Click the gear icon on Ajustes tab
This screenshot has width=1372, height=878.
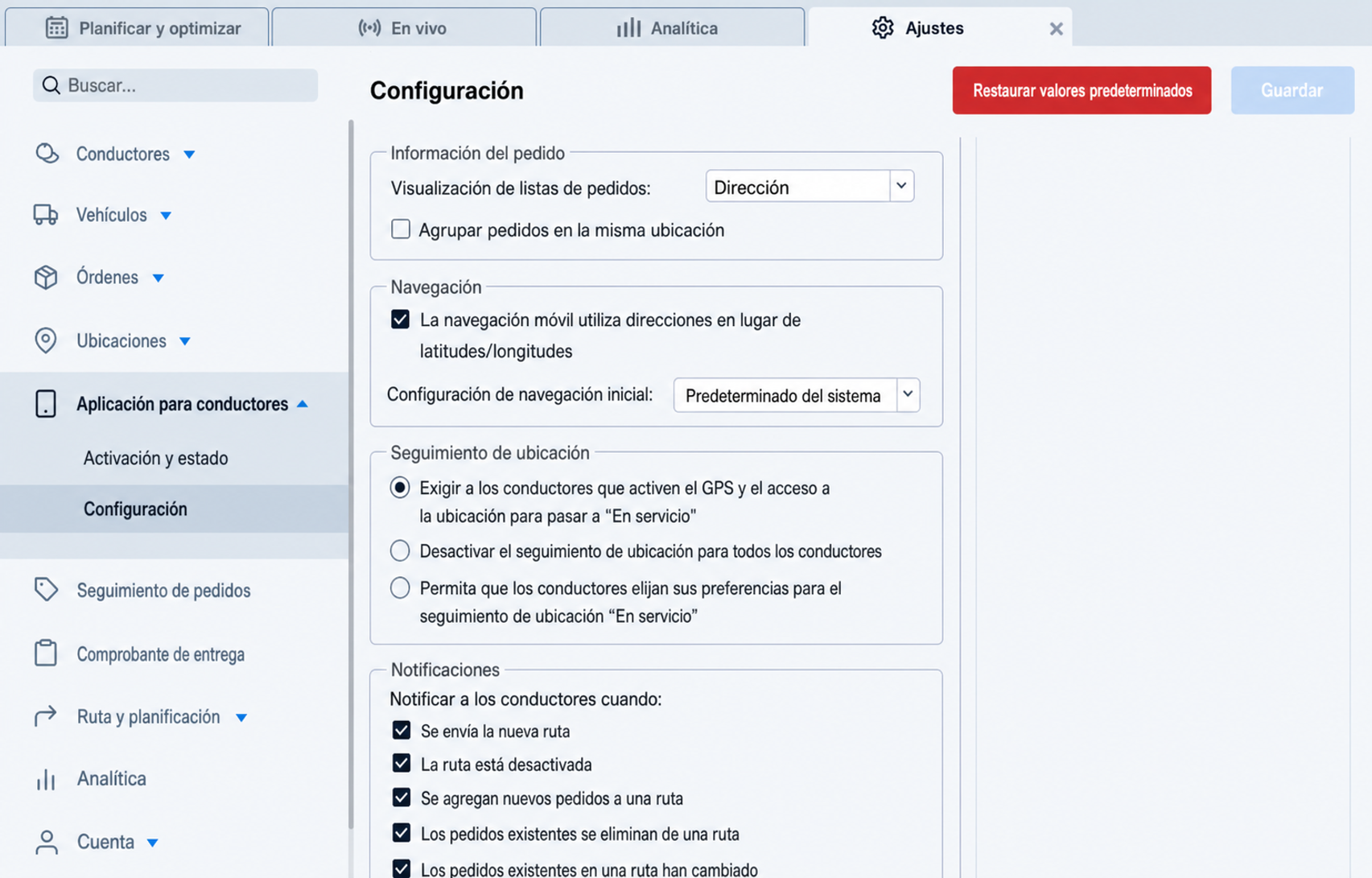tap(883, 28)
